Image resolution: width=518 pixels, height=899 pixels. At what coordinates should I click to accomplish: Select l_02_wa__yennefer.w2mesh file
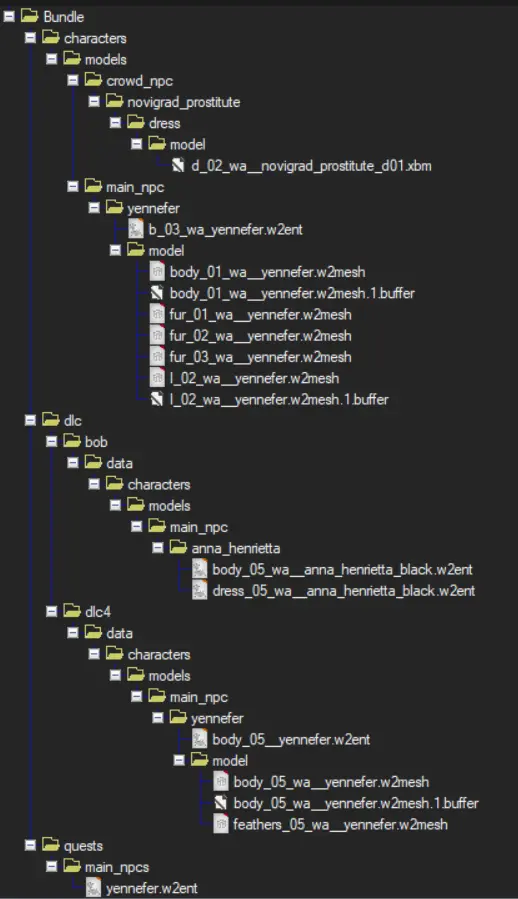point(254,378)
